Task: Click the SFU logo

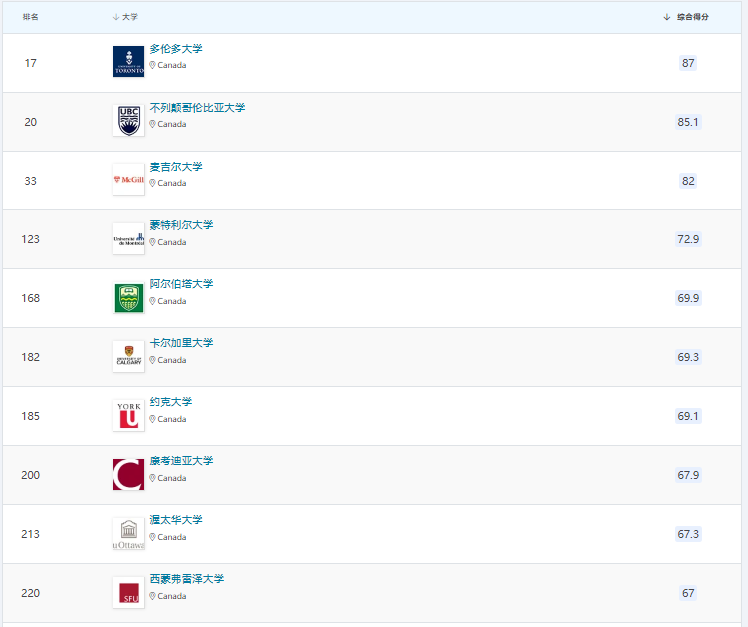Action: (x=128, y=593)
